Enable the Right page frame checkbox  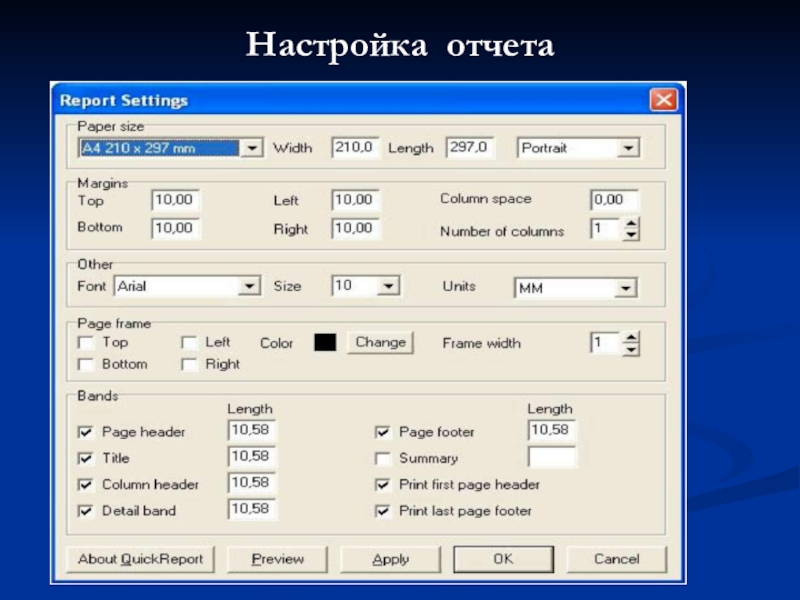(189, 364)
